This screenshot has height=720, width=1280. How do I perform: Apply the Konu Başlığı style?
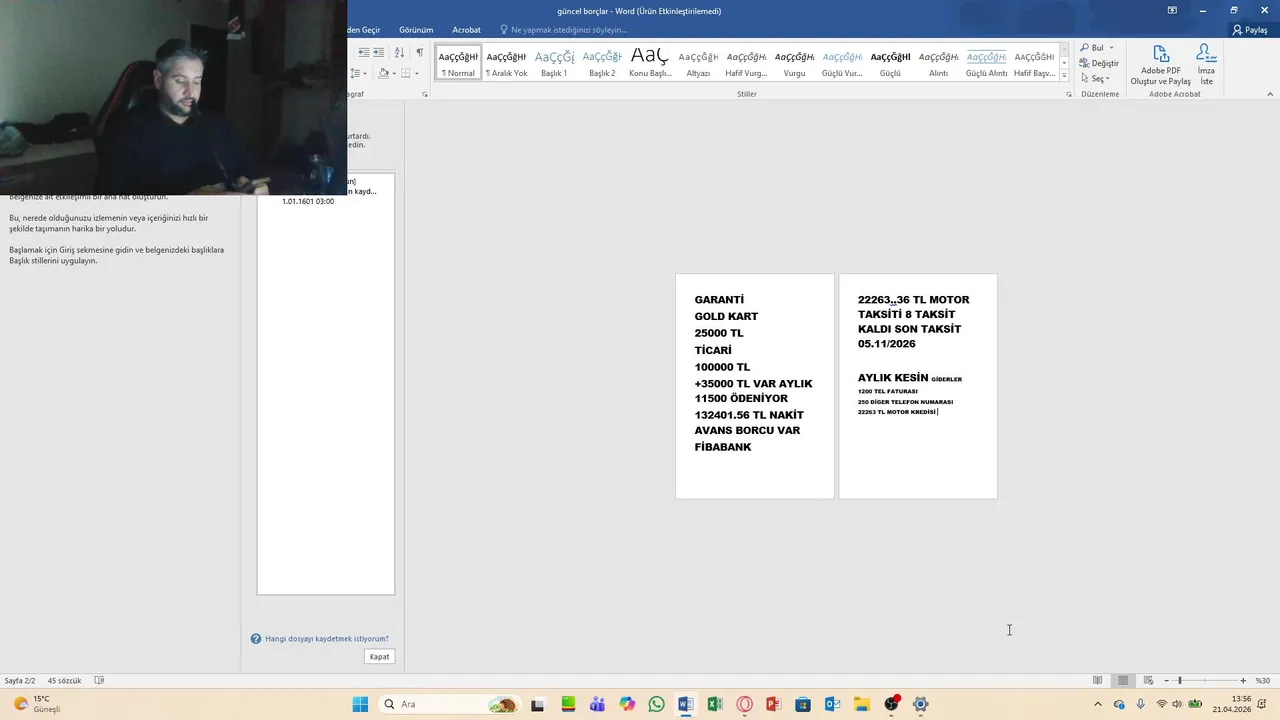tap(650, 62)
